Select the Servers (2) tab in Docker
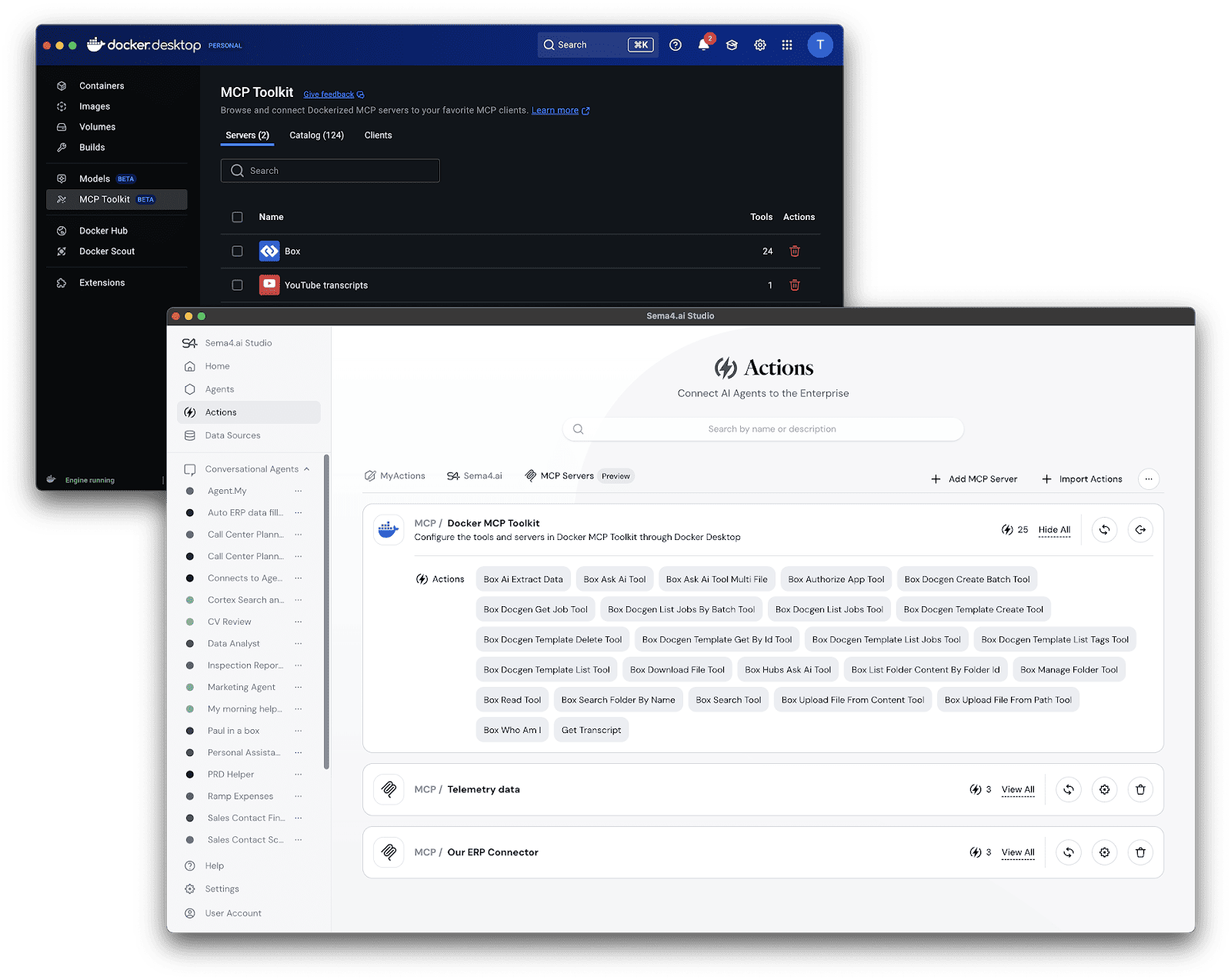 point(247,135)
